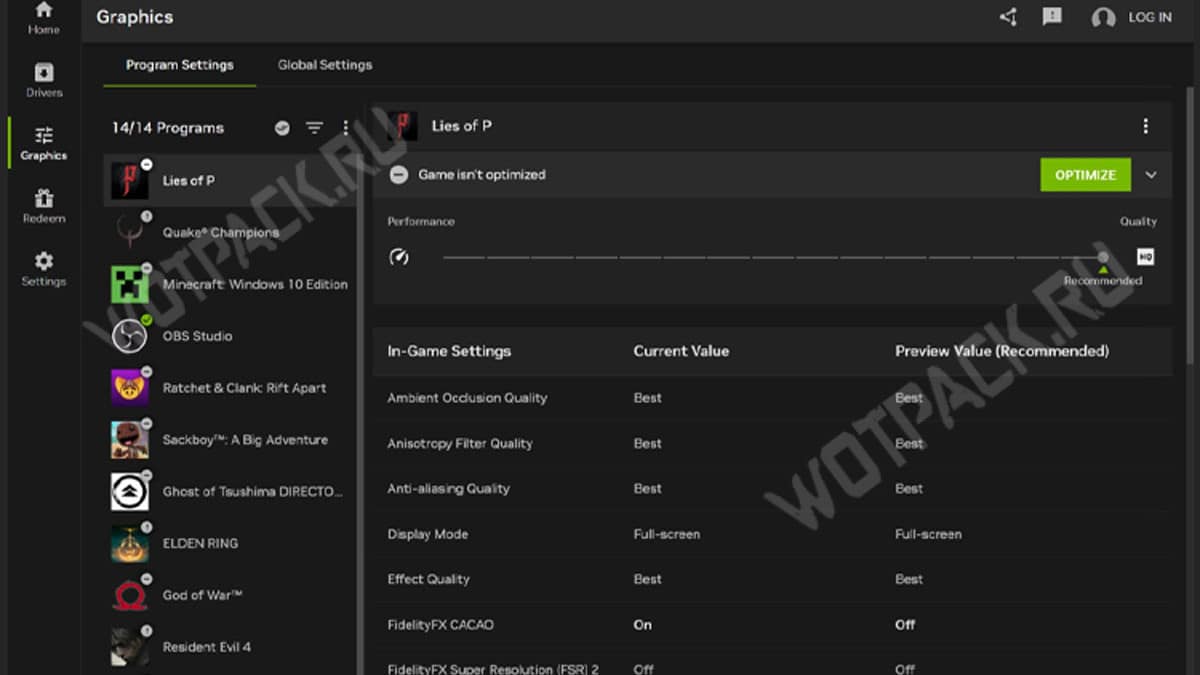
Task: Click the Lies of P header game icon
Action: (402, 126)
